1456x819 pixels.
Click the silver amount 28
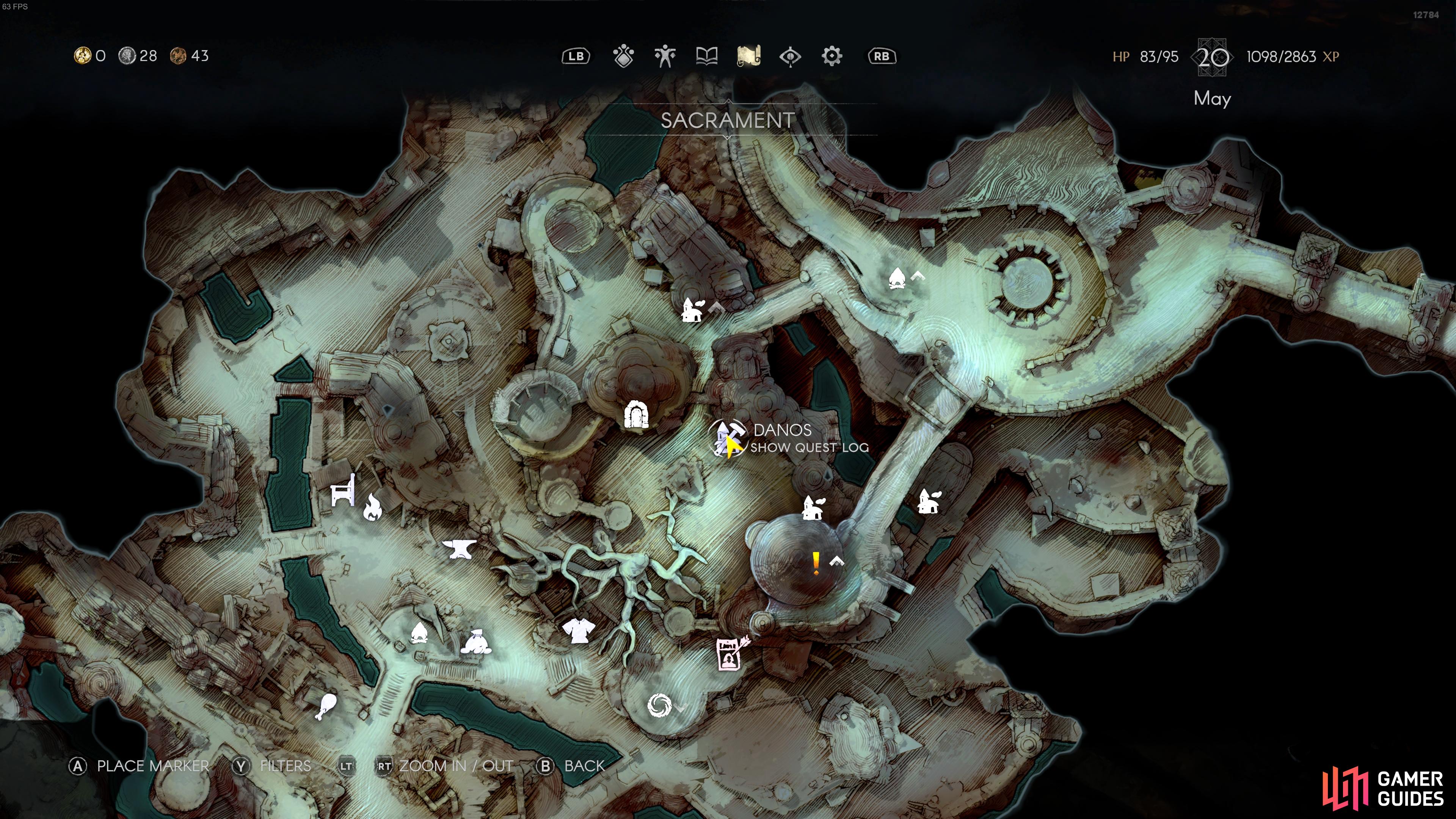148,56
